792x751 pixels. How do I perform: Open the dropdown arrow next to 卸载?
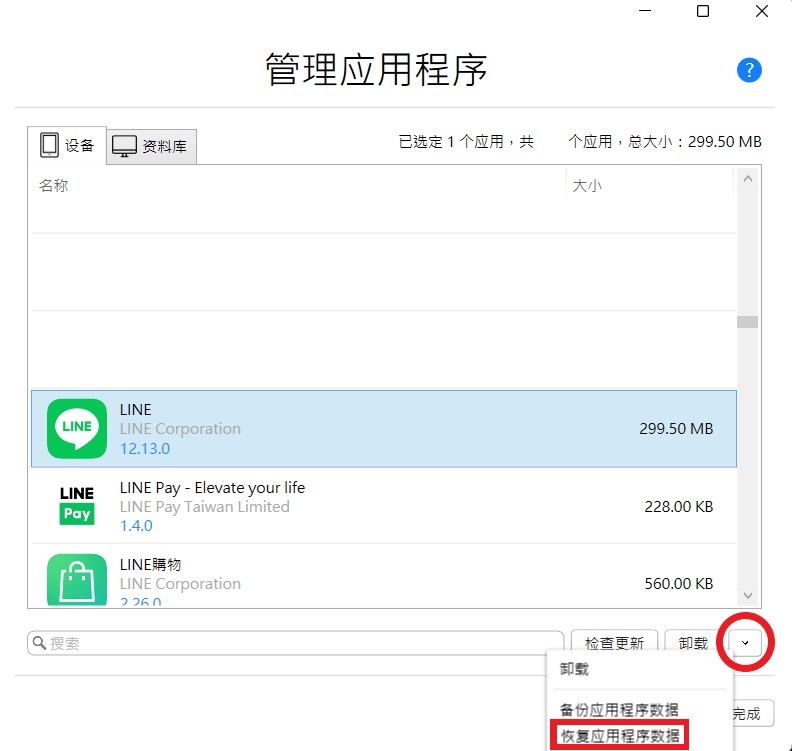pos(745,643)
